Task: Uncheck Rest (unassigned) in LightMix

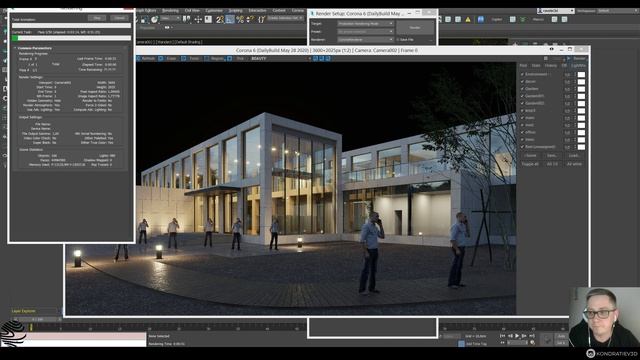Action: (x=522, y=147)
